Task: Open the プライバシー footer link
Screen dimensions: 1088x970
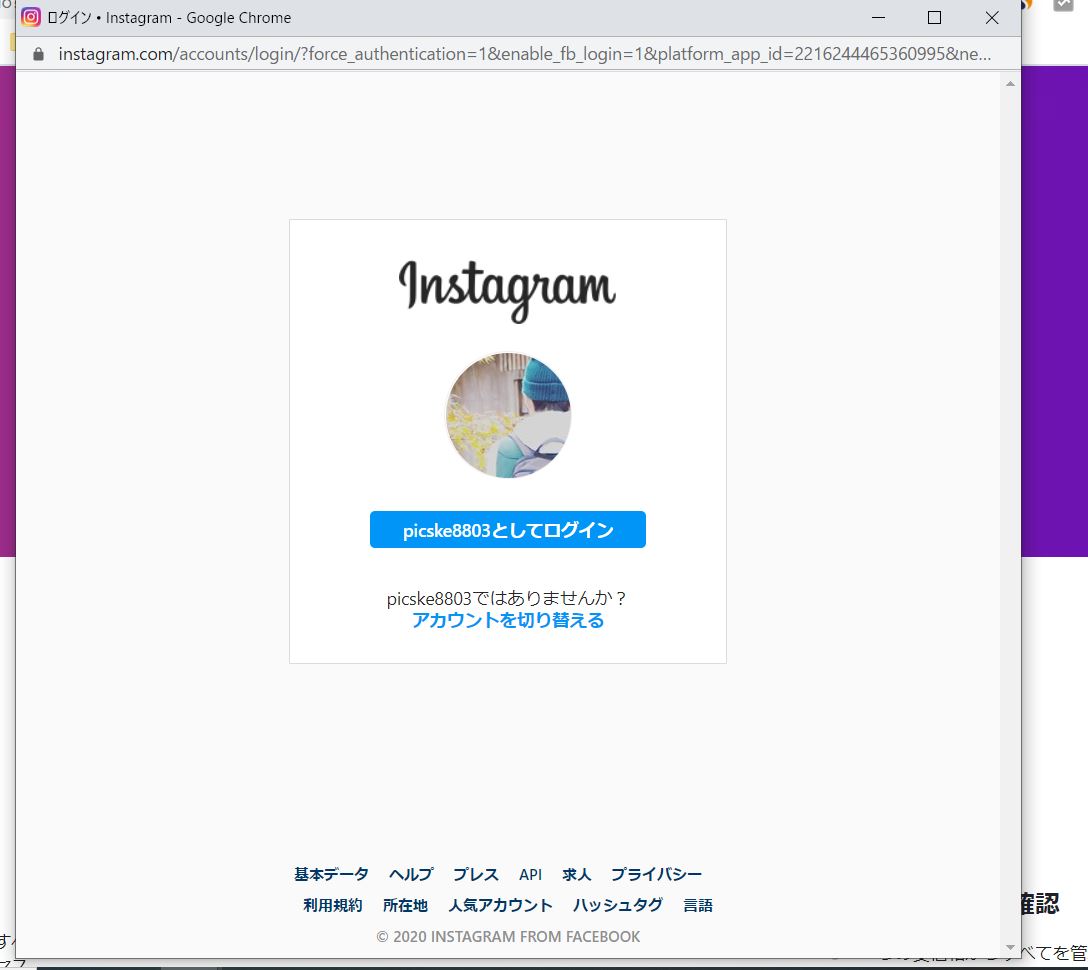Action: (656, 874)
